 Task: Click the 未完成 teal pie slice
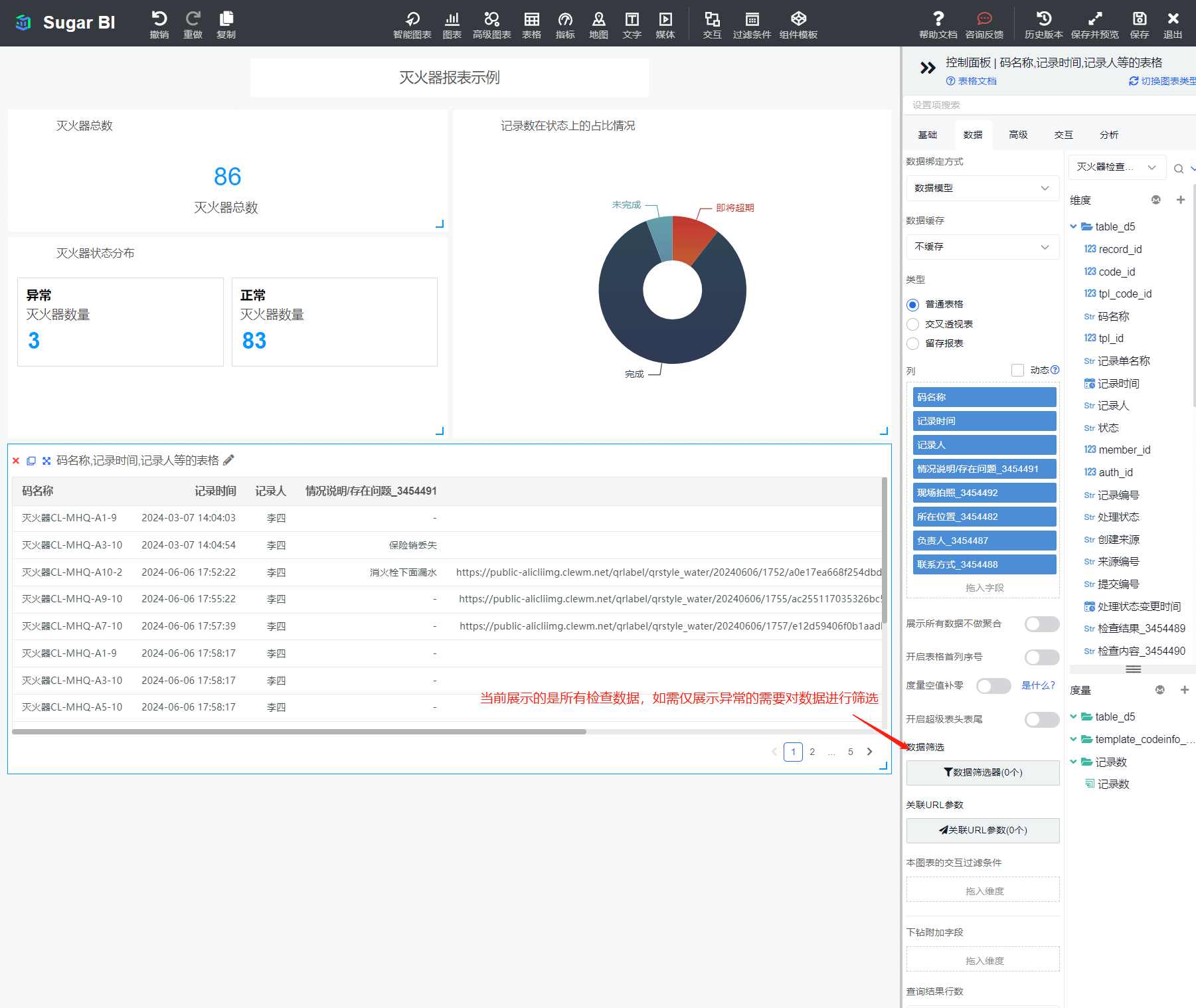tap(661, 238)
